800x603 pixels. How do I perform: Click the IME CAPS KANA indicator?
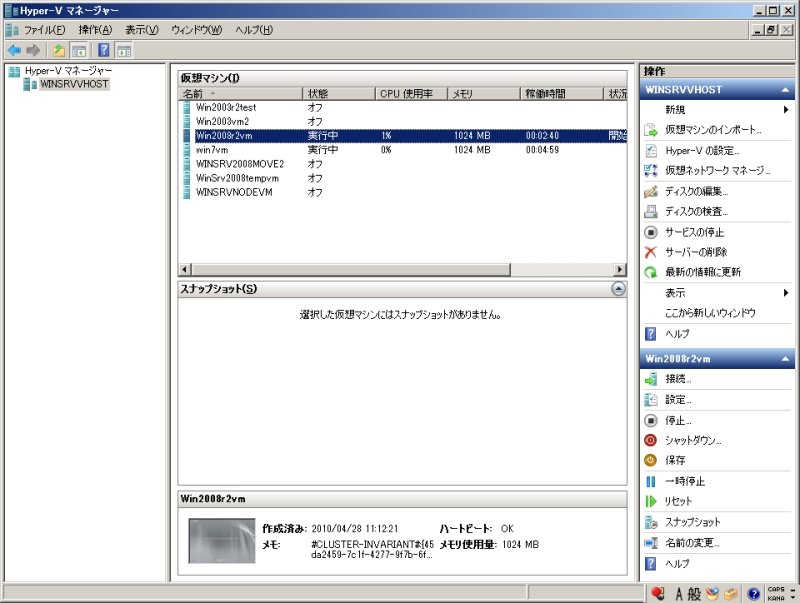776,594
